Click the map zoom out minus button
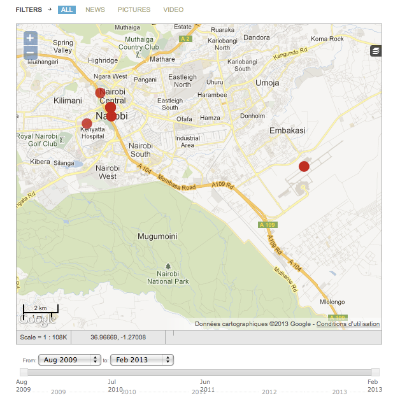Image resolution: width=398 pixels, height=398 pixels. pyautogui.click(x=30, y=52)
